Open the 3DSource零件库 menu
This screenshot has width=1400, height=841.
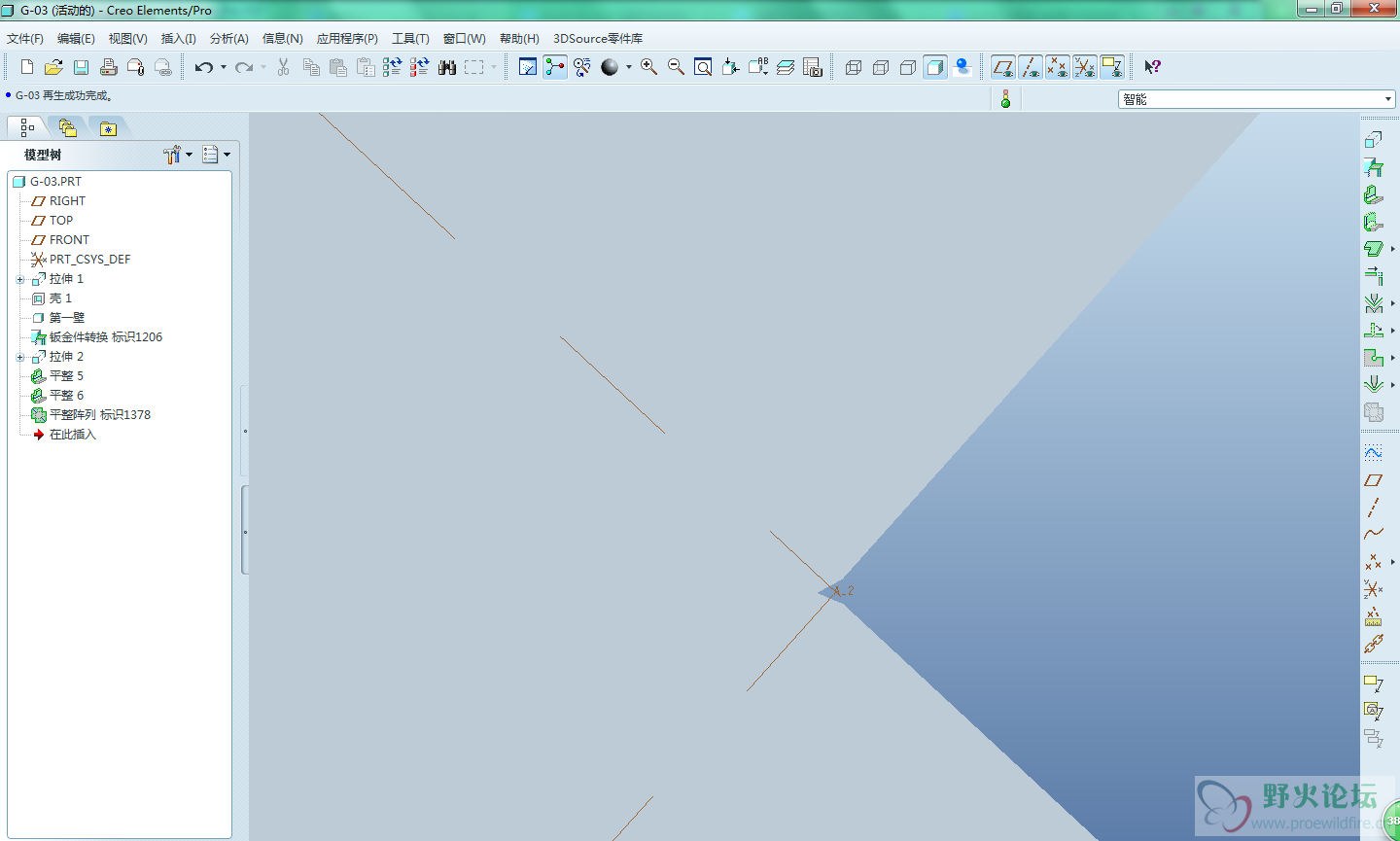tap(598, 39)
